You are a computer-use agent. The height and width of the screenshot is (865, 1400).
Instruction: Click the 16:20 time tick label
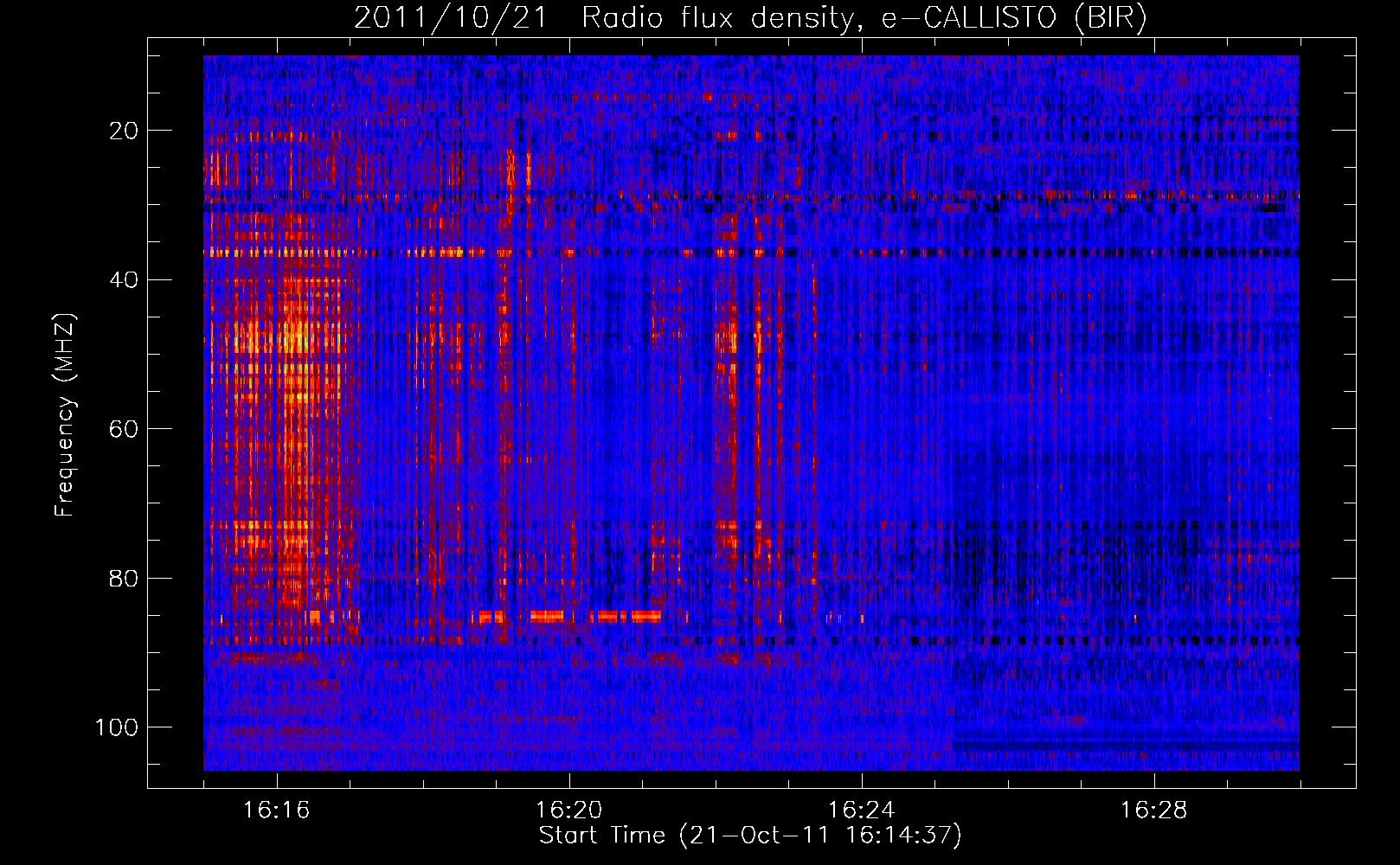pos(568,810)
